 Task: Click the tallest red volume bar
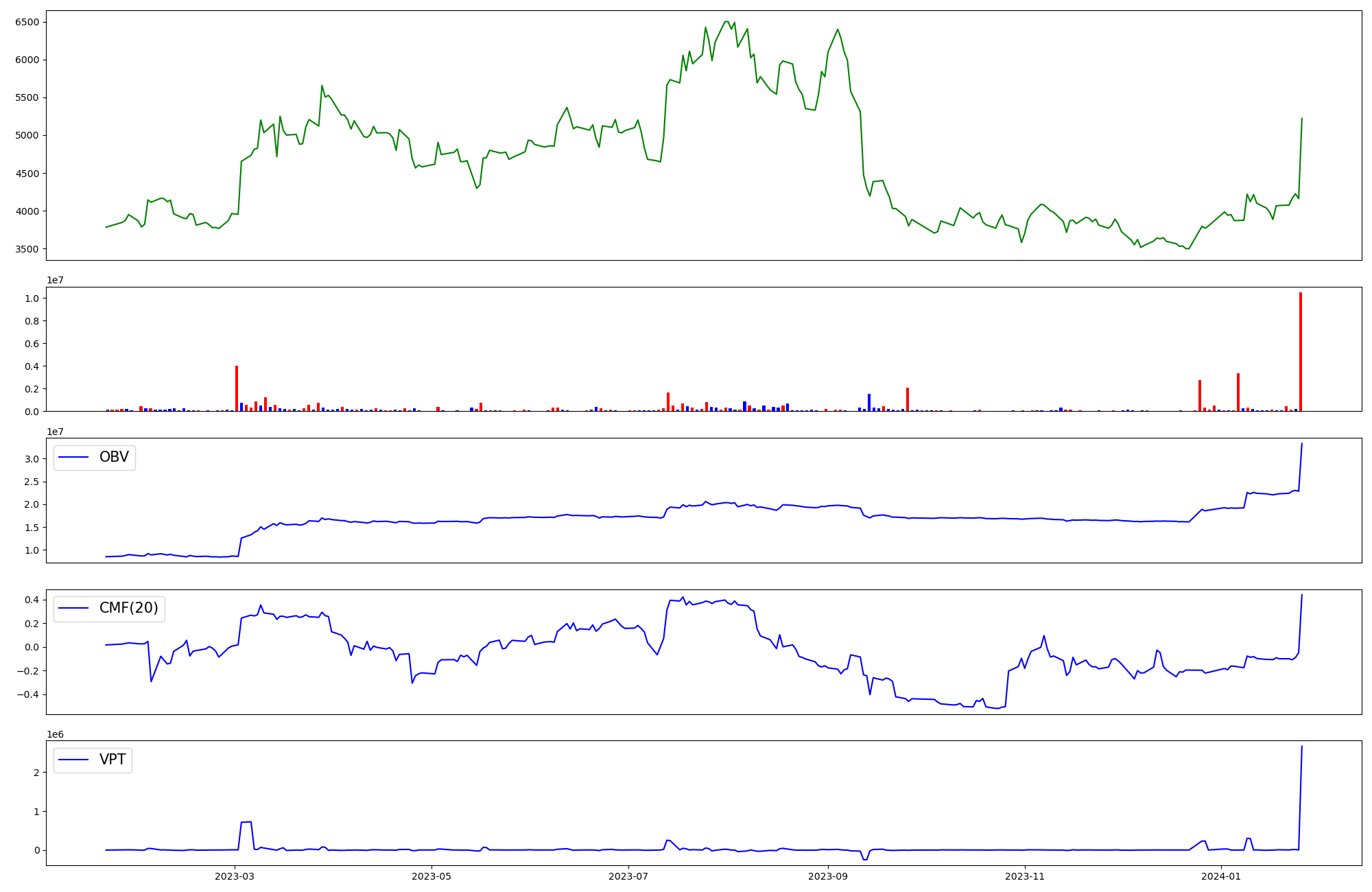tap(1300, 352)
